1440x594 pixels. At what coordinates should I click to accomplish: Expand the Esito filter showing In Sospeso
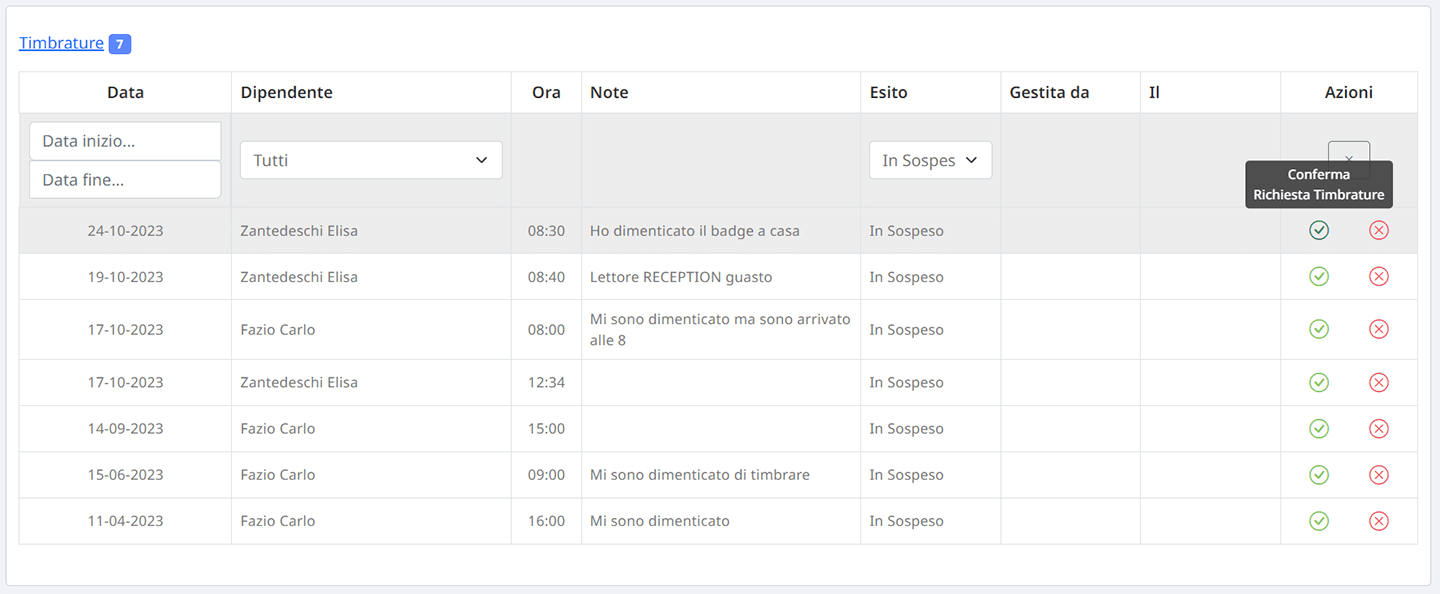click(930, 160)
